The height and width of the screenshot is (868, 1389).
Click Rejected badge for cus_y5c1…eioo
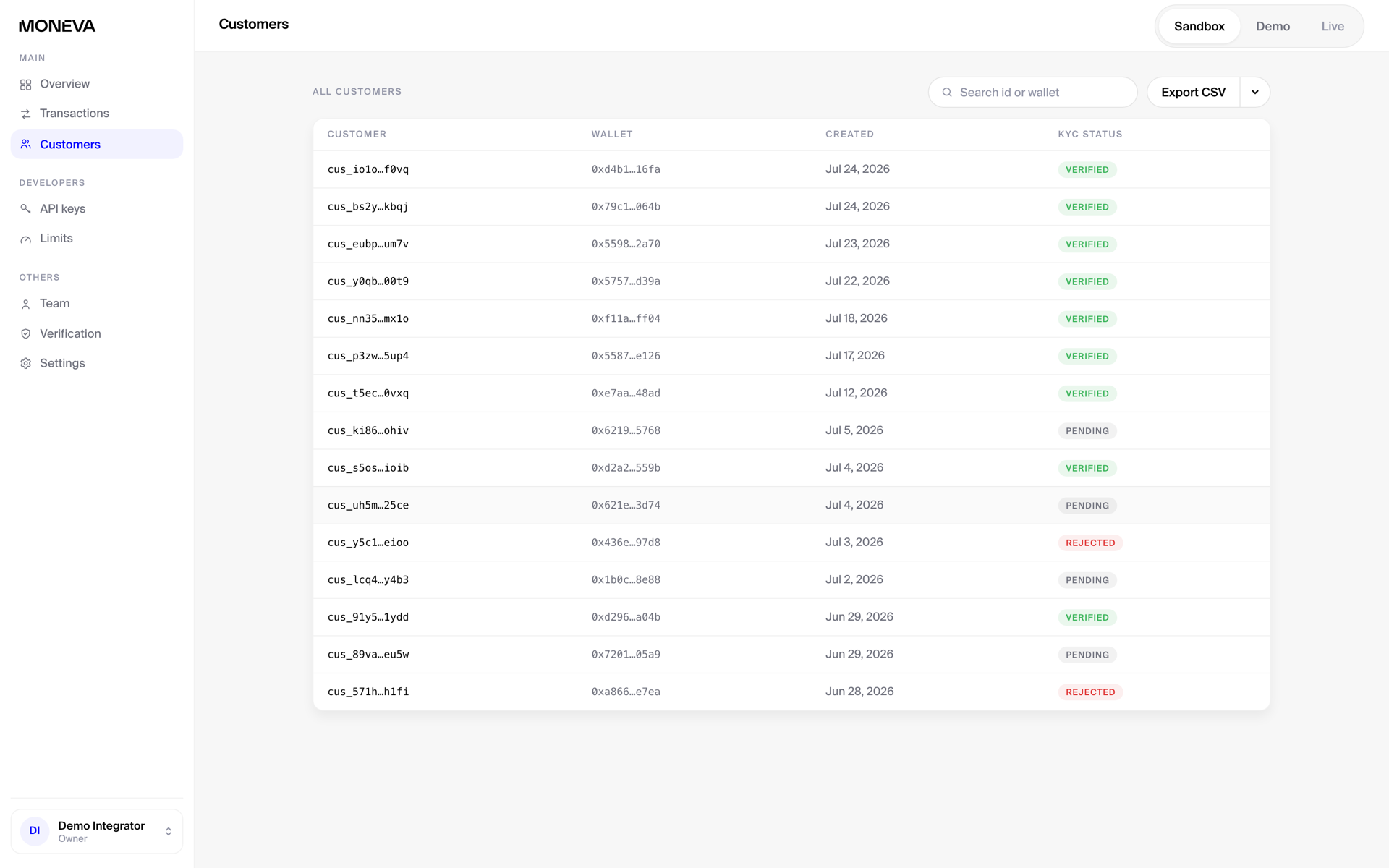pyautogui.click(x=1090, y=543)
